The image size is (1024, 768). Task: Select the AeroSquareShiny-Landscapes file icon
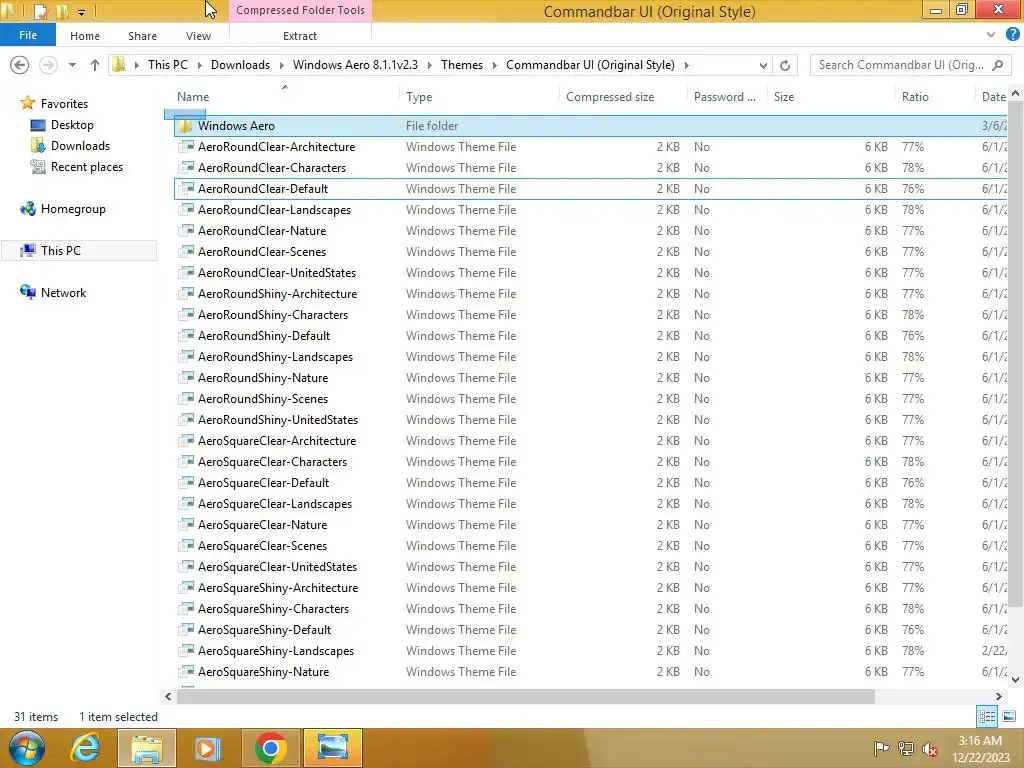[187, 650]
